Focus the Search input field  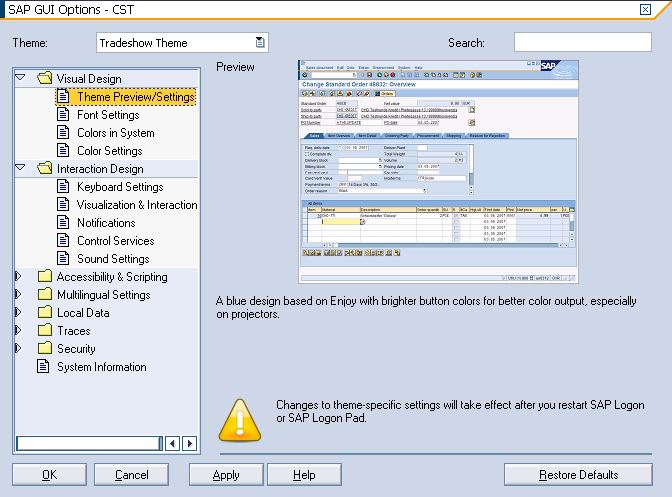click(582, 42)
